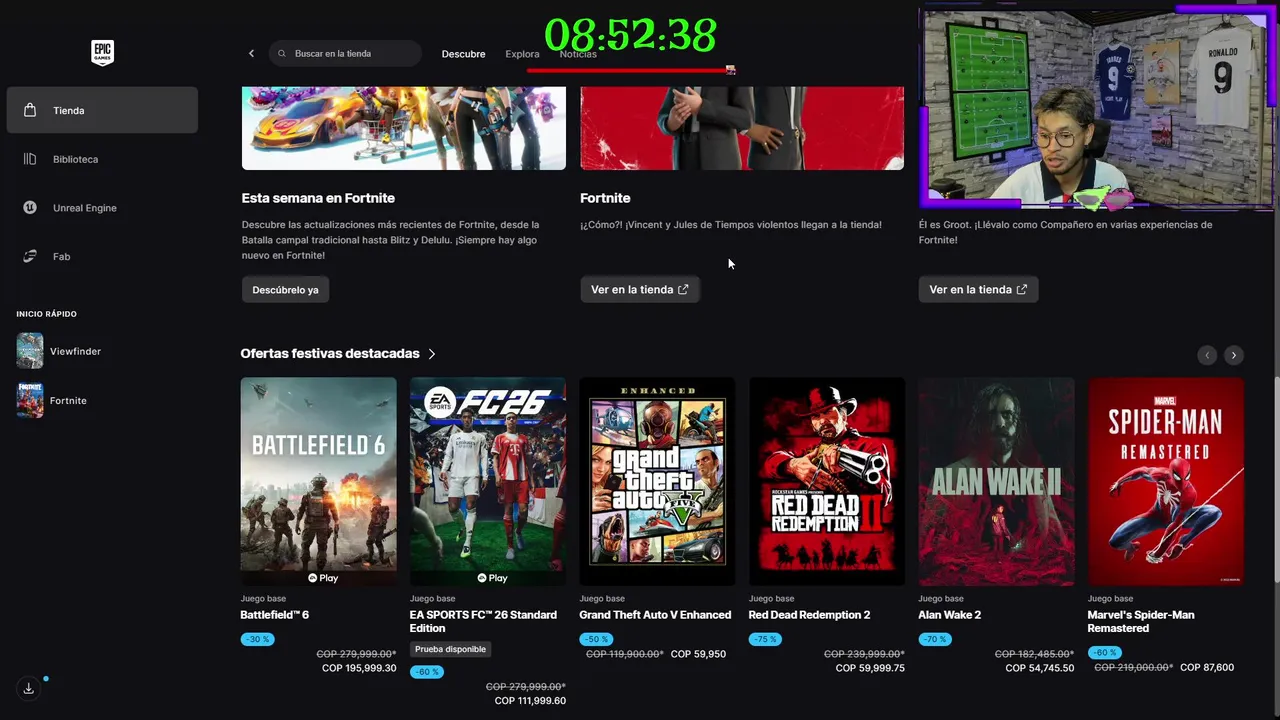Click the INICIO RÁPIDO section label
The image size is (1280, 720).
(x=46, y=314)
